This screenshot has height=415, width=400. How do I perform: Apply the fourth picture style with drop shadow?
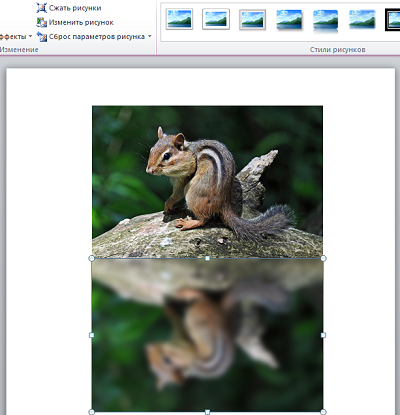(289, 20)
